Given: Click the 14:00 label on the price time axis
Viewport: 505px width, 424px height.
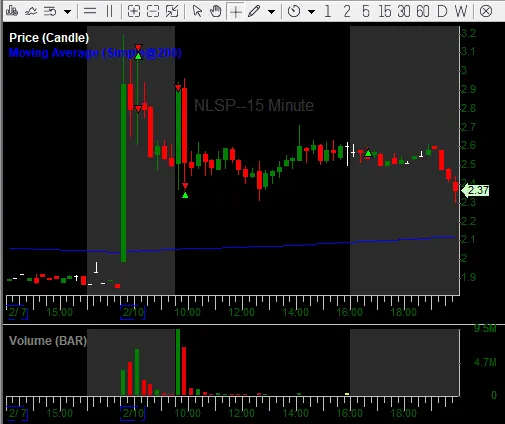Looking at the screenshot, I should tap(295, 313).
